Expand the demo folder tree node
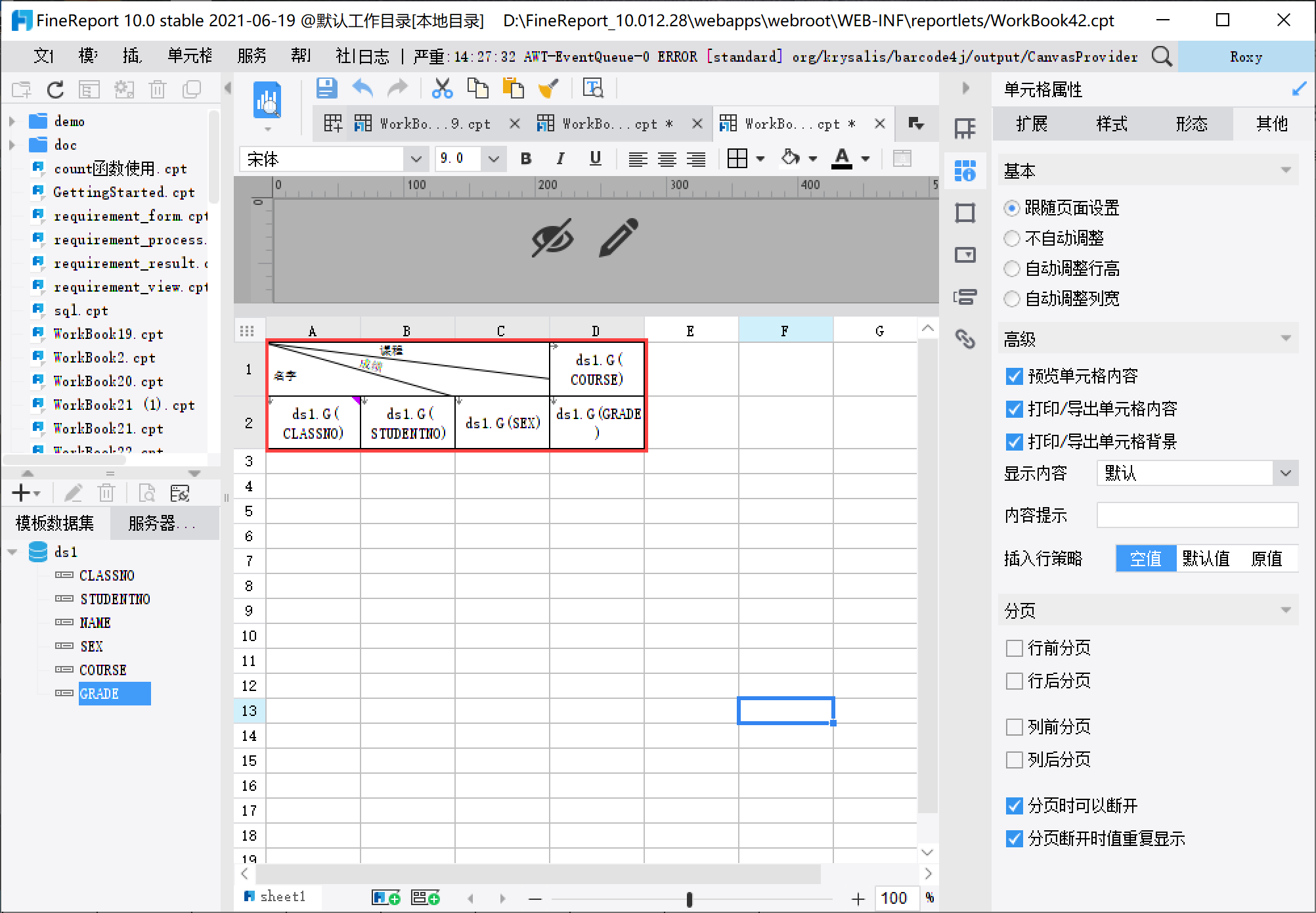Image resolution: width=1316 pixels, height=913 pixels. click(12, 122)
